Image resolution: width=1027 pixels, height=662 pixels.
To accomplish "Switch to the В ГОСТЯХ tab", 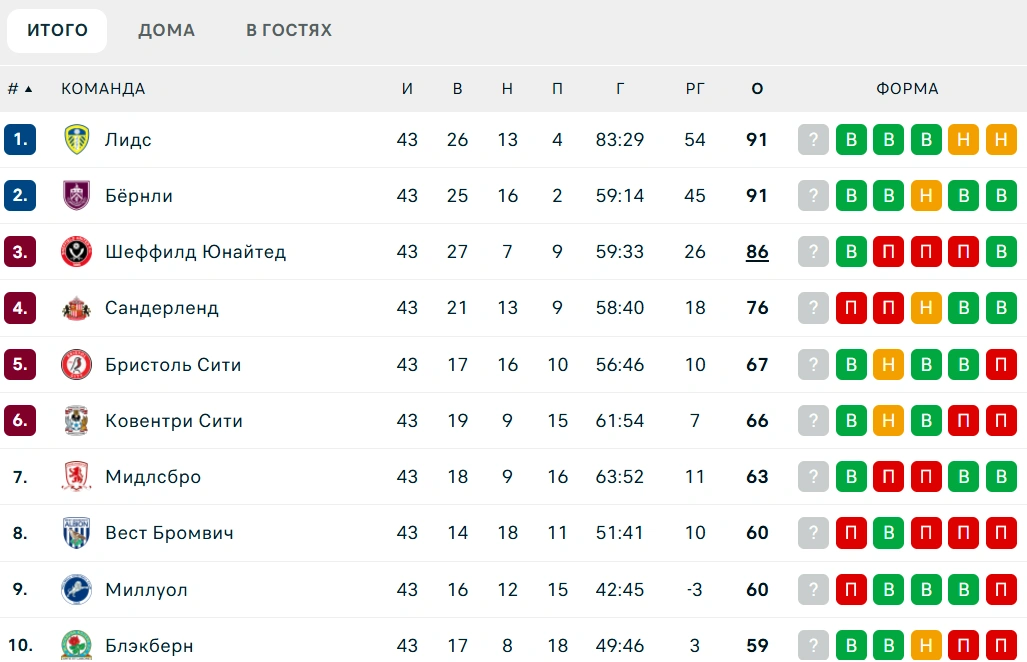I will coord(289,30).
